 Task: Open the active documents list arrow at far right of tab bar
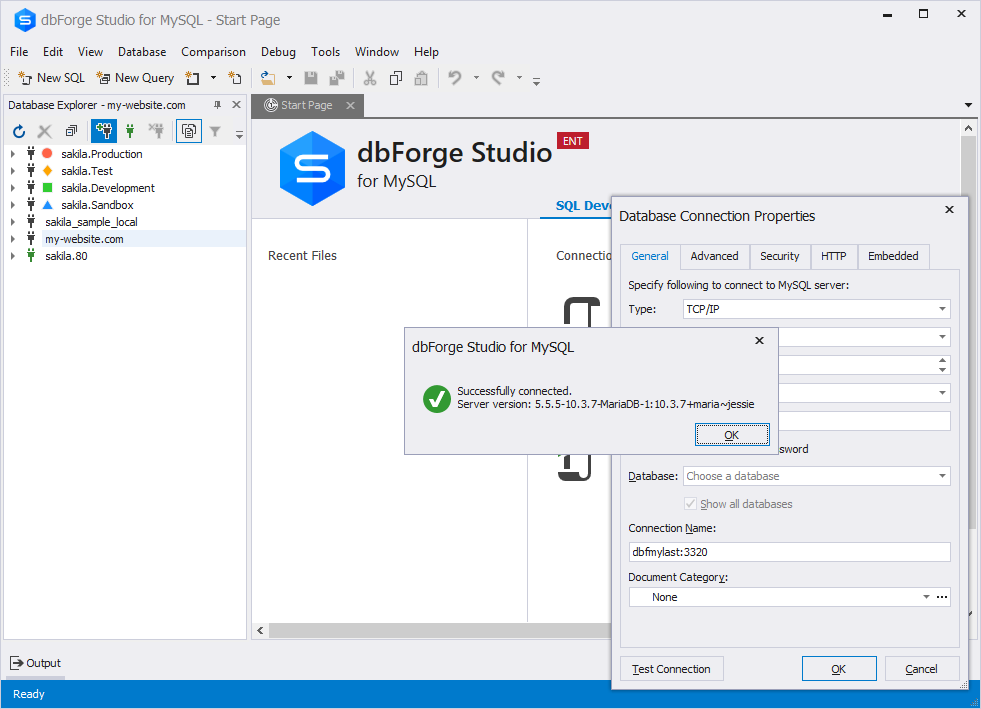pos(968,105)
